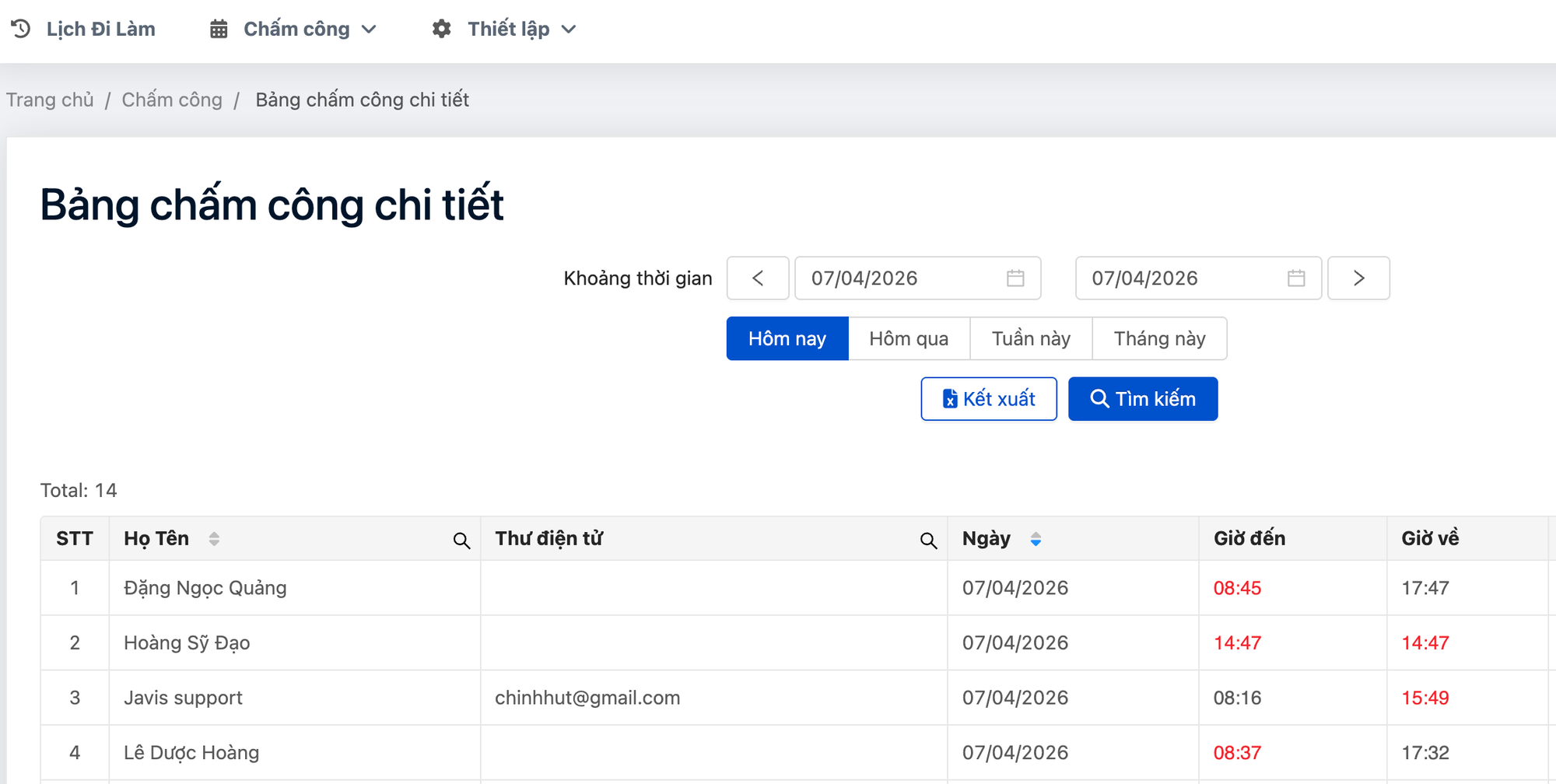Expand the Chấm công dropdown menu

(294, 30)
